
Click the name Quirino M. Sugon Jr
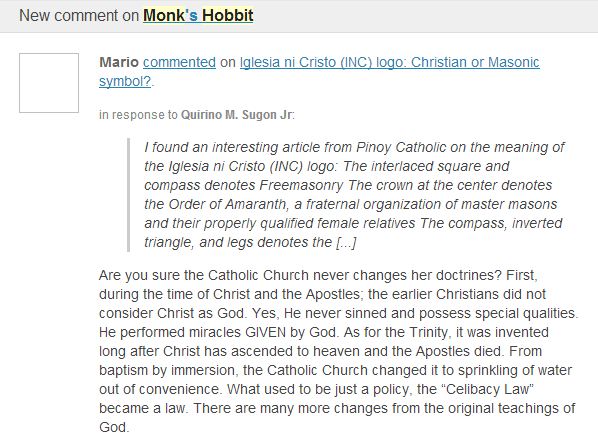pos(236,115)
